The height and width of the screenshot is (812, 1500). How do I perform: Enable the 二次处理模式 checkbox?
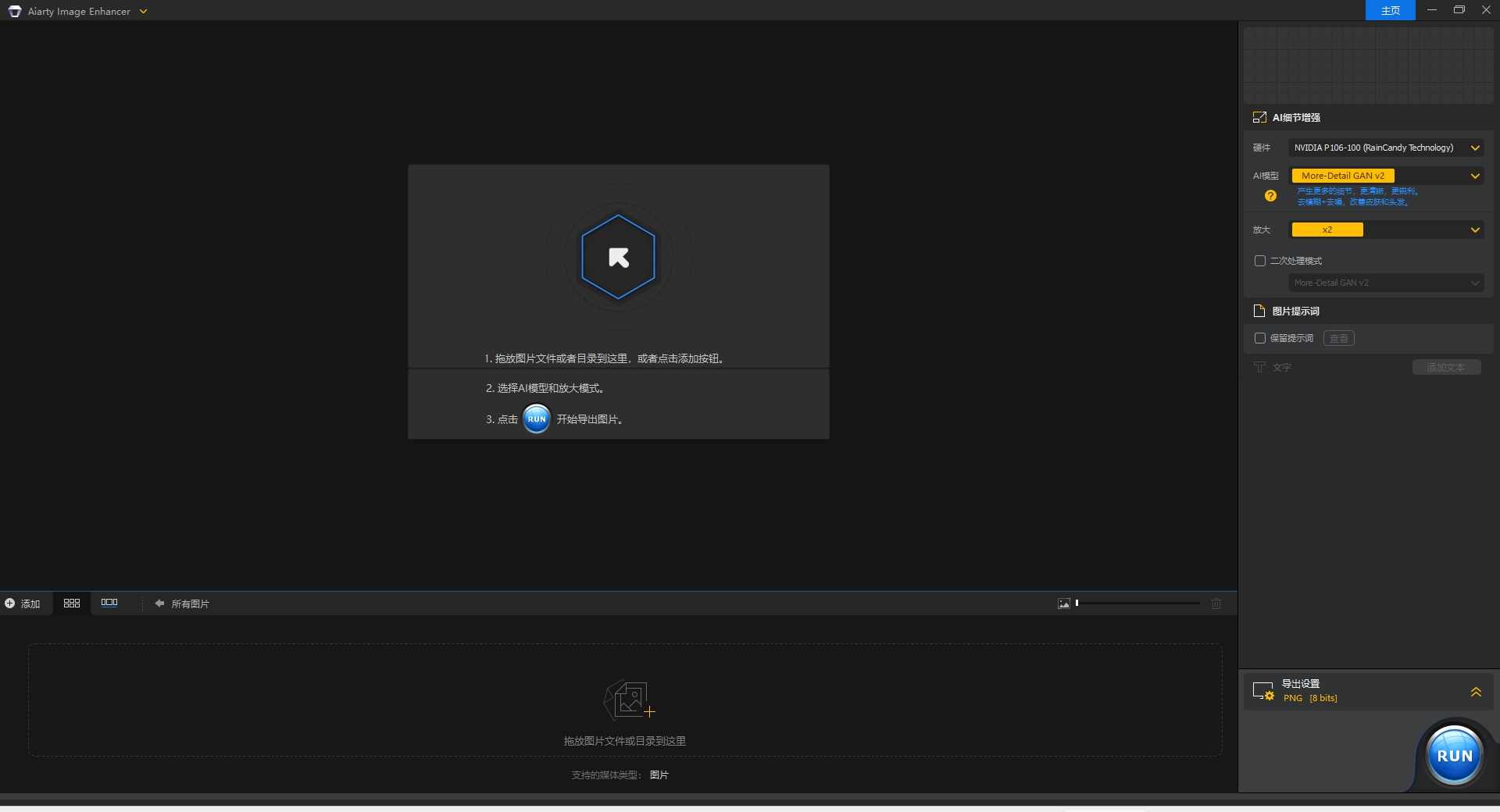[1259, 261]
